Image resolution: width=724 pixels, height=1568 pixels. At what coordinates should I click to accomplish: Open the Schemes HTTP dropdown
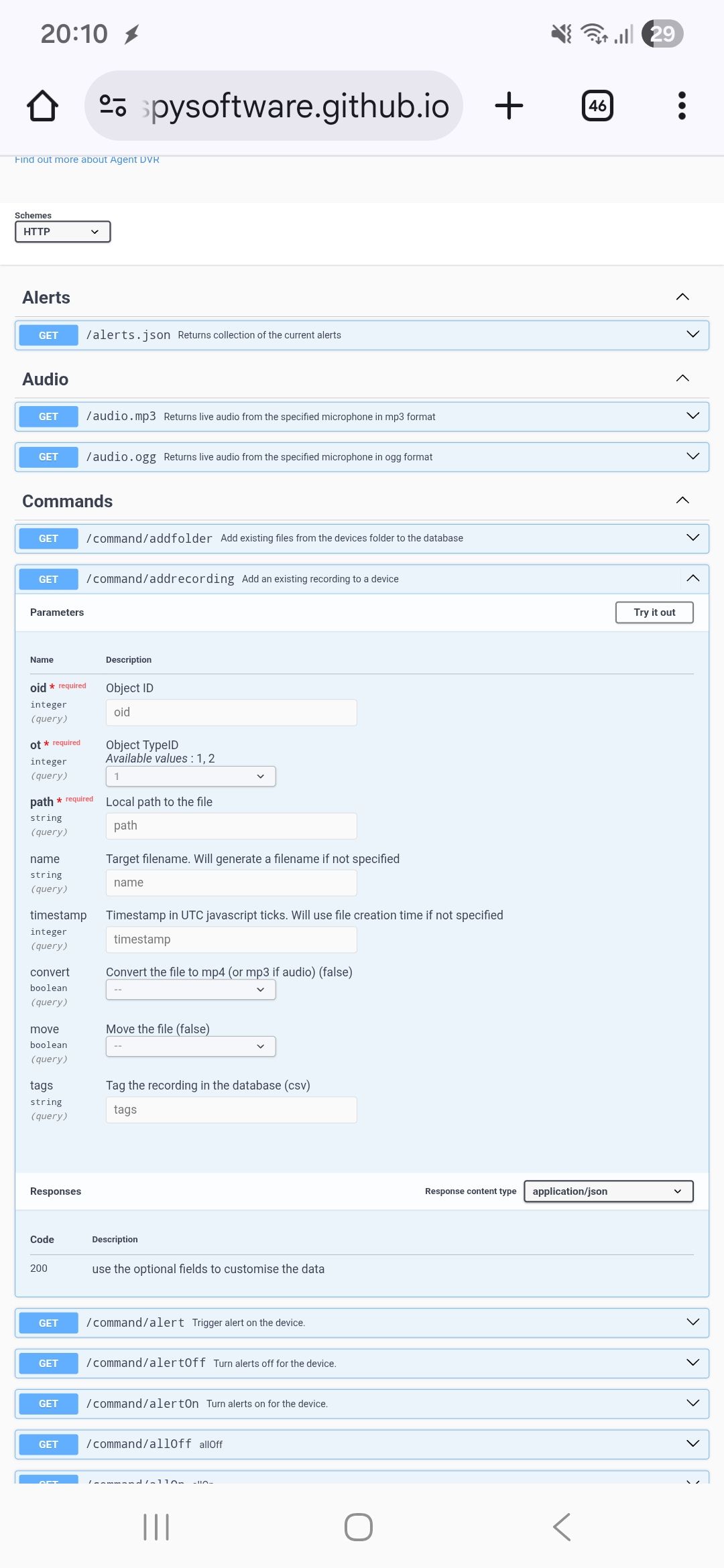point(62,232)
